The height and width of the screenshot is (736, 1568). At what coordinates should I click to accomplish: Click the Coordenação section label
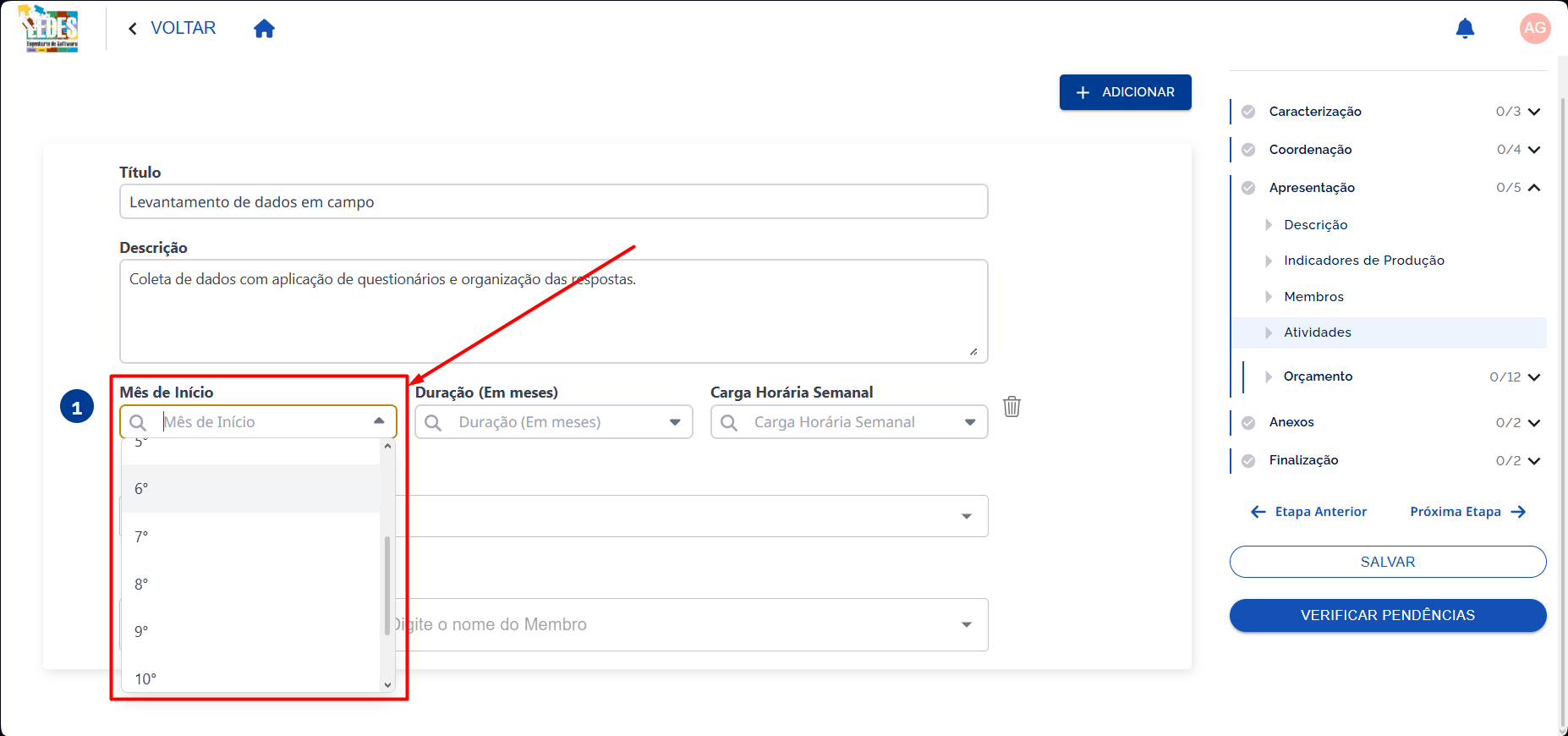[x=1310, y=150]
